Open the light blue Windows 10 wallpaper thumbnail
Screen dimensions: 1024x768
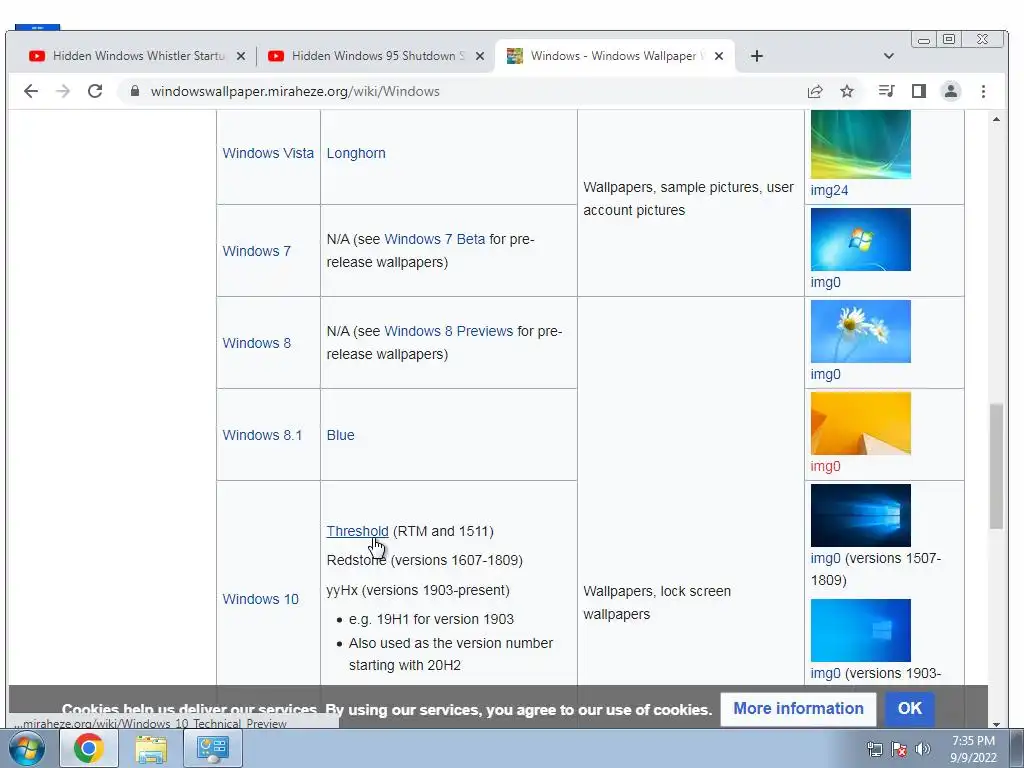861,630
